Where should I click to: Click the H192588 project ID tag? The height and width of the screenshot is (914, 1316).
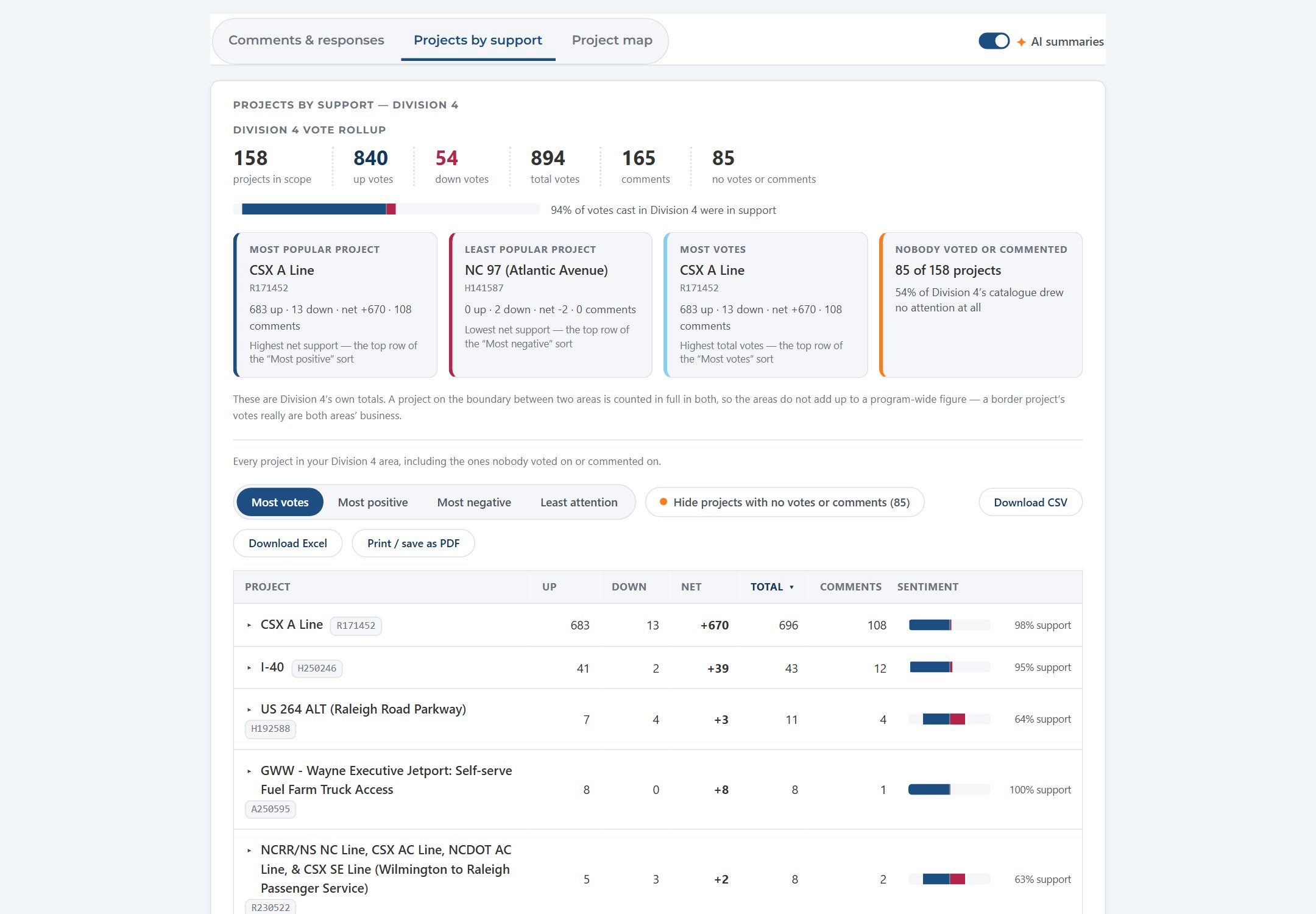tap(271, 729)
